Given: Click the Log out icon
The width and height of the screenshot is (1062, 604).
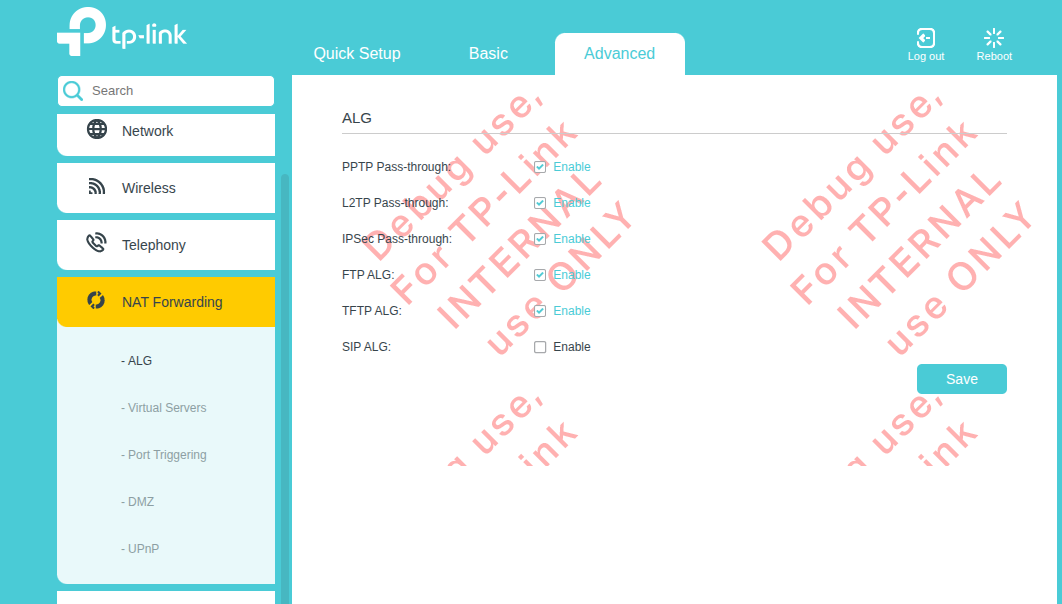Looking at the screenshot, I should (926, 38).
